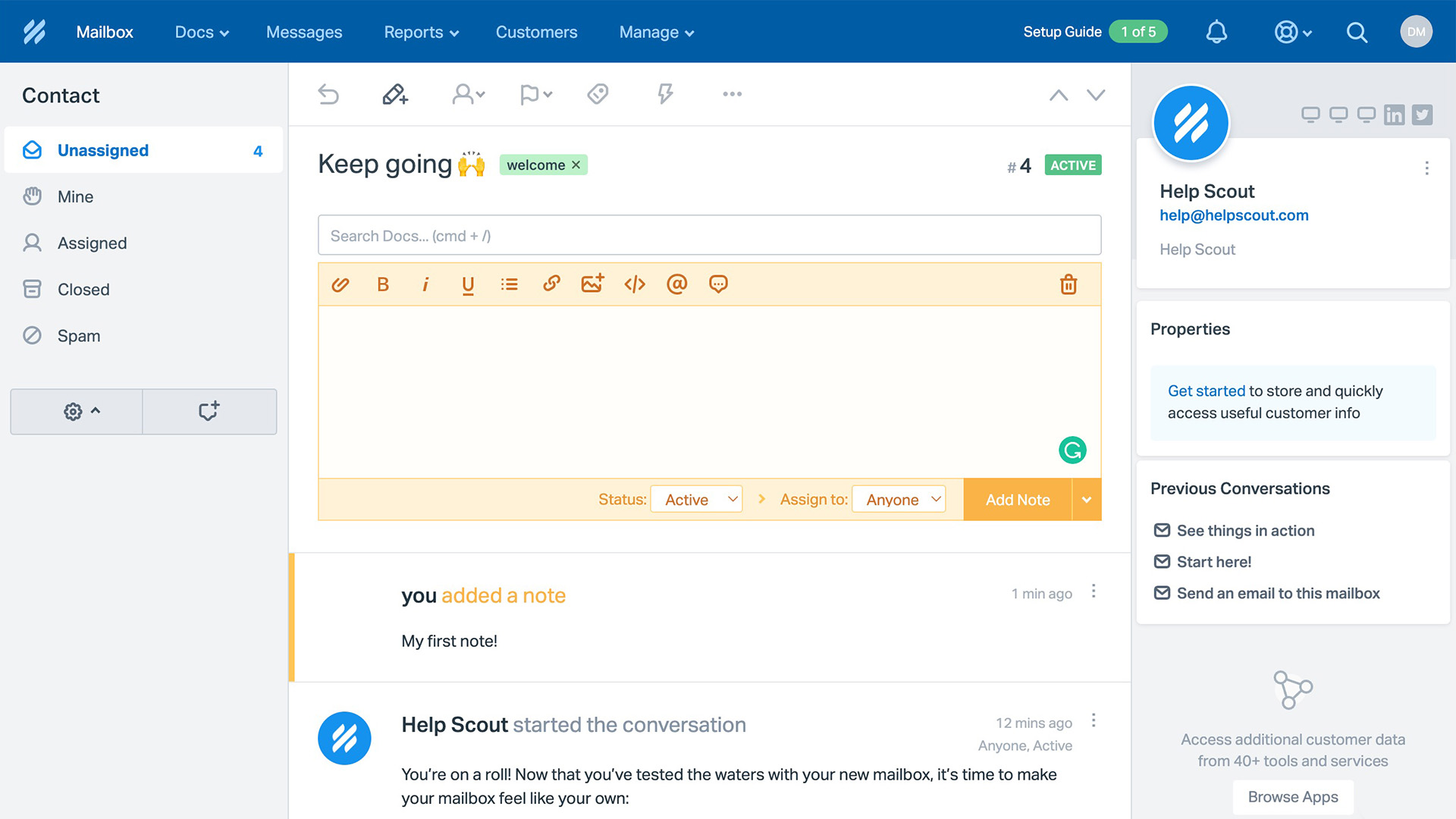Click the search magnifier in the top bar
The width and height of the screenshot is (1456, 819).
(x=1357, y=32)
